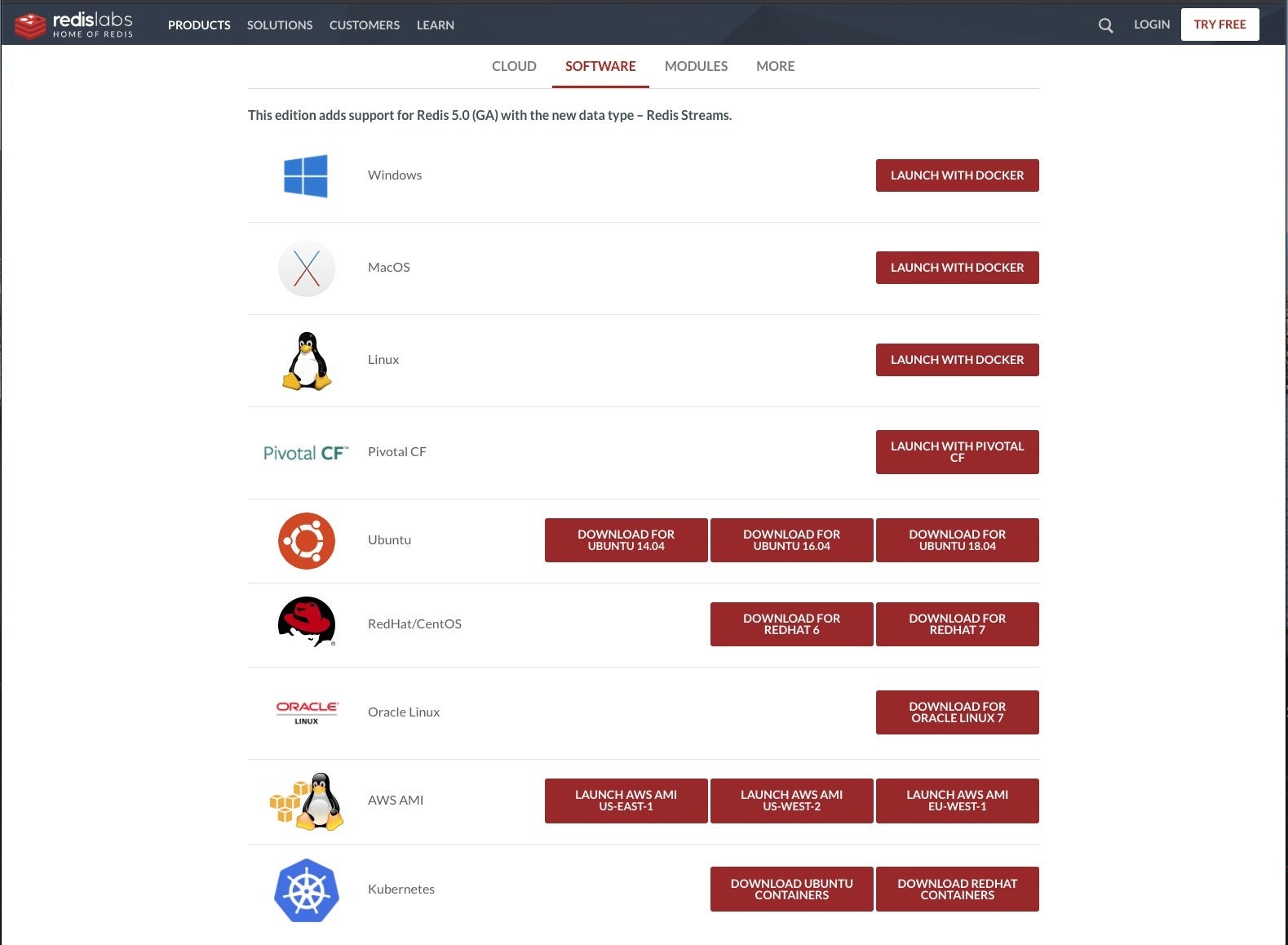The width and height of the screenshot is (1288, 945).
Task: Launch with Docker for Windows
Action: click(x=957, y=175)
